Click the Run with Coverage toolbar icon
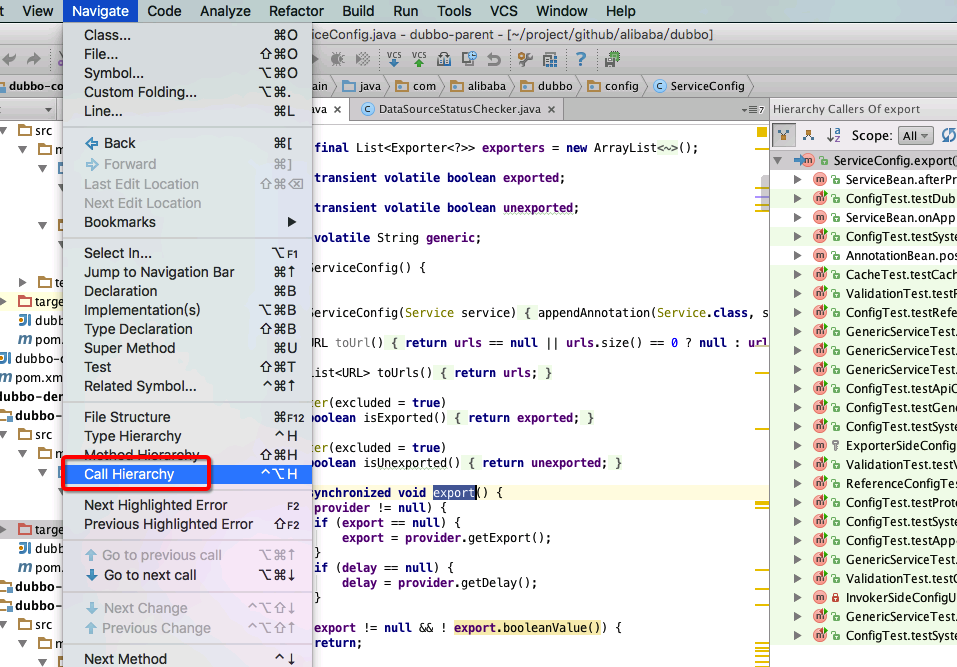The width and height of the screenshot is (957, 667). [363, 59]
